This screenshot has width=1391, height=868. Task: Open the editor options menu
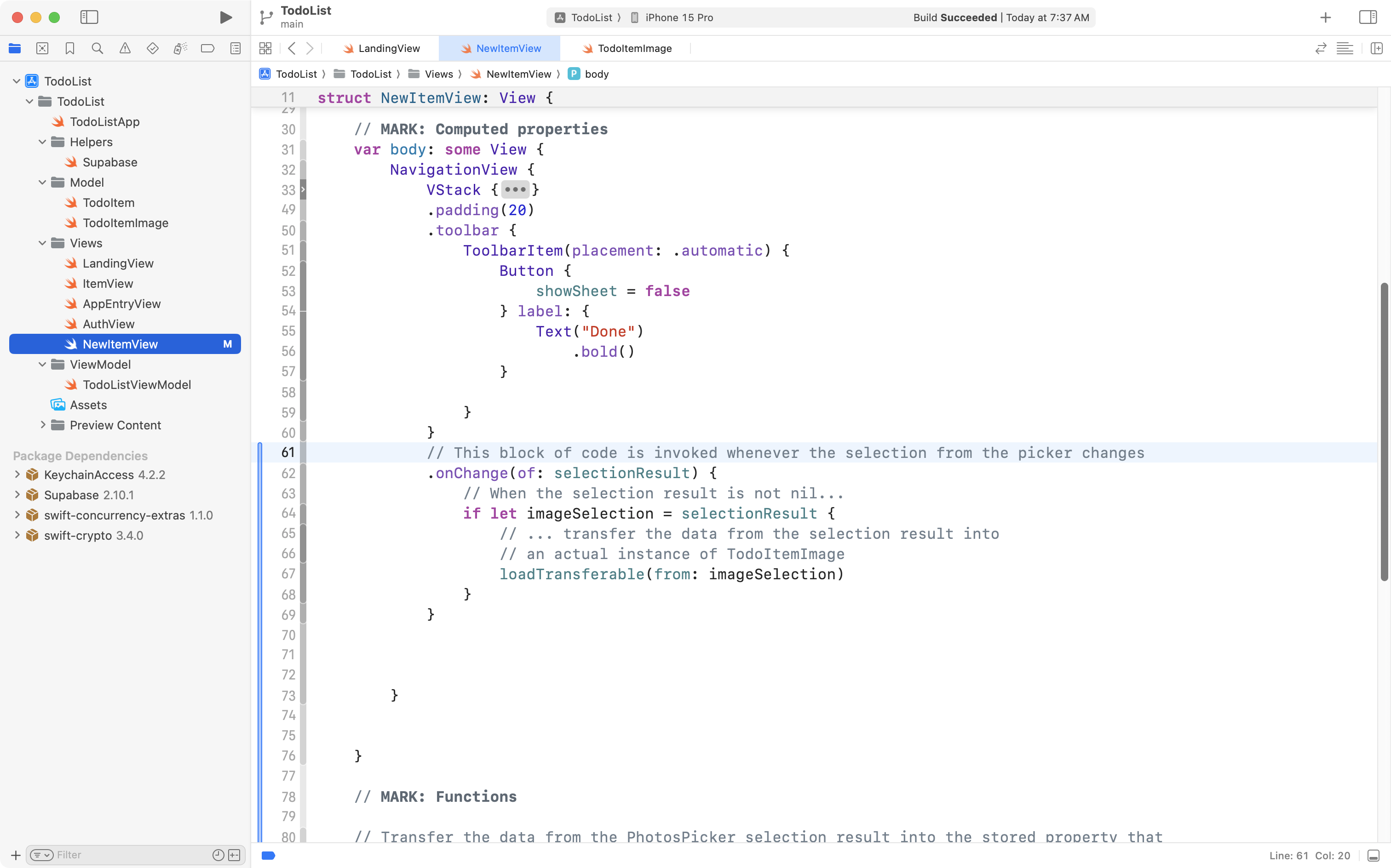(x=1345, y=48)
